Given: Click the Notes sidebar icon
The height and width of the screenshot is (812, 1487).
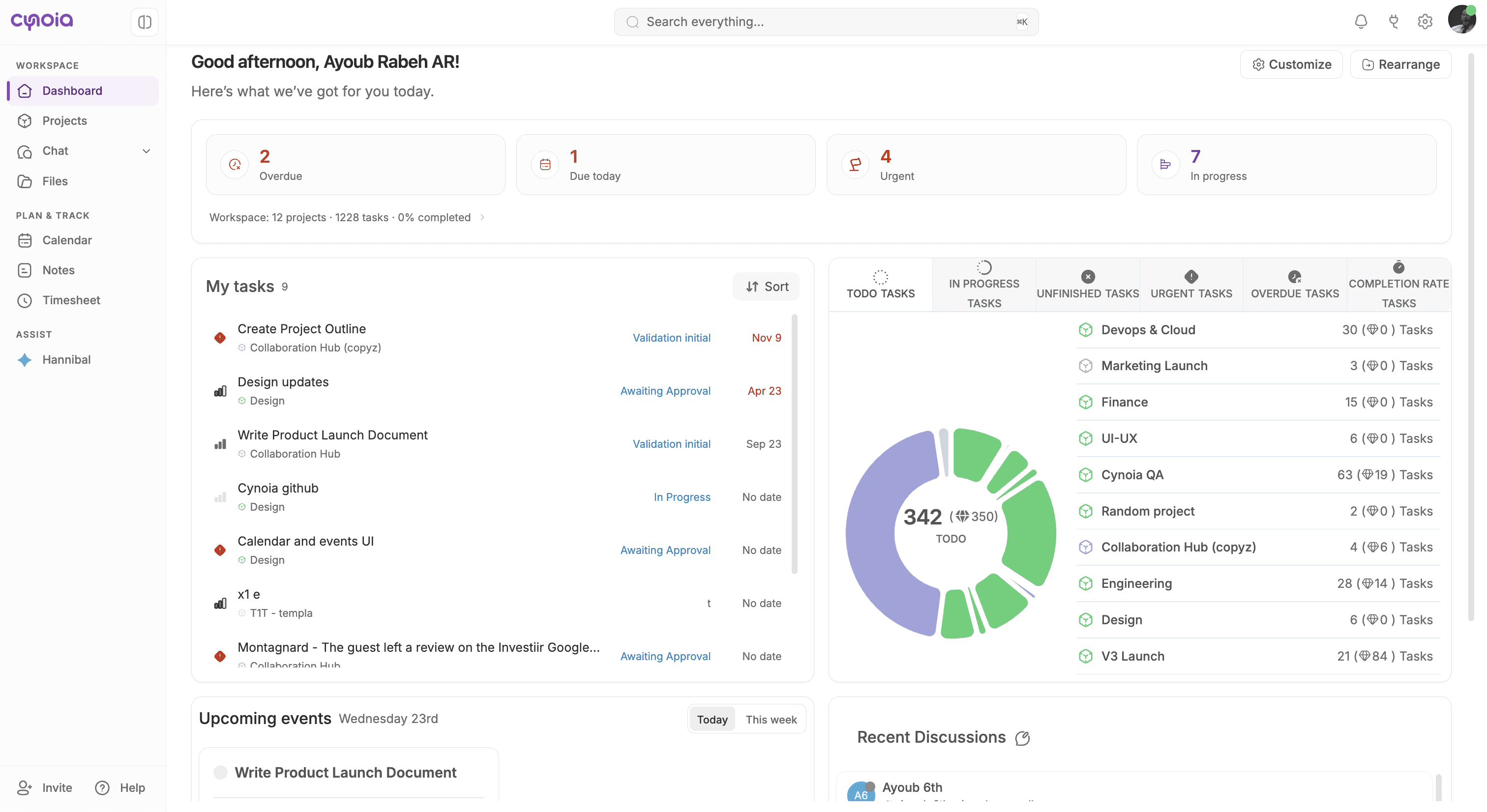Looking at the screenshot, I should point(25,271).
